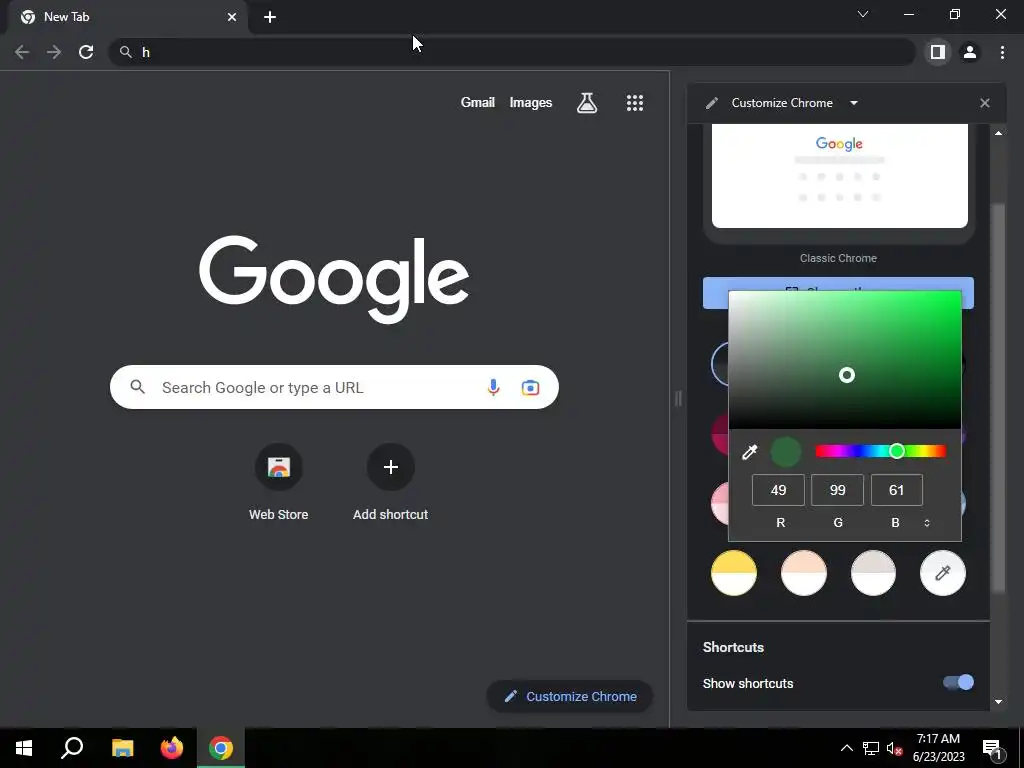The image size is (1024, 768).
Task: Select the peach theme color swatch
Action: coord(804,573)
